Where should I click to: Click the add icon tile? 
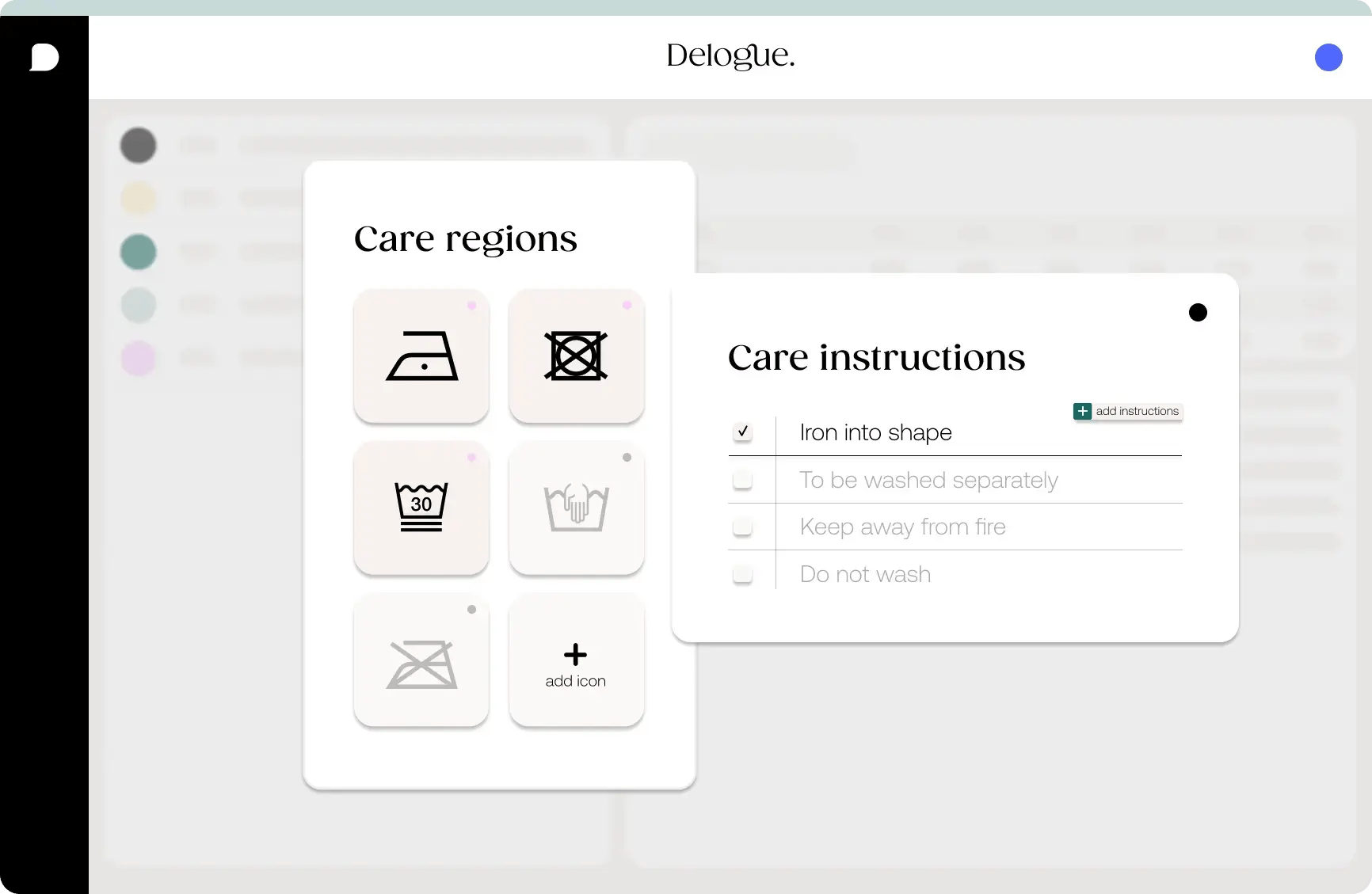coord(576,660)
